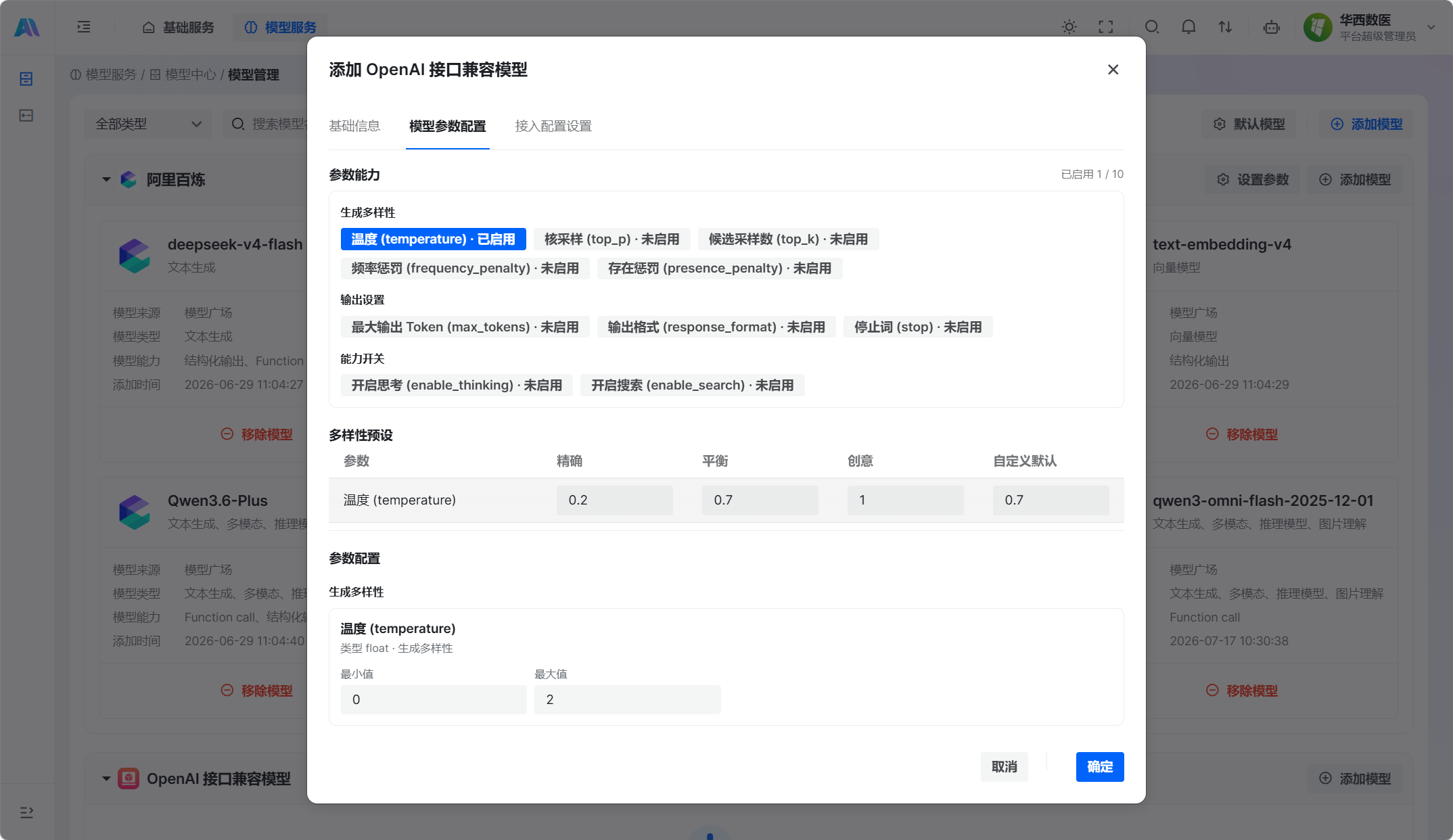Remove the Qwen3.6-Plus model
This screenshot has width=1453, height=840.
257,691
